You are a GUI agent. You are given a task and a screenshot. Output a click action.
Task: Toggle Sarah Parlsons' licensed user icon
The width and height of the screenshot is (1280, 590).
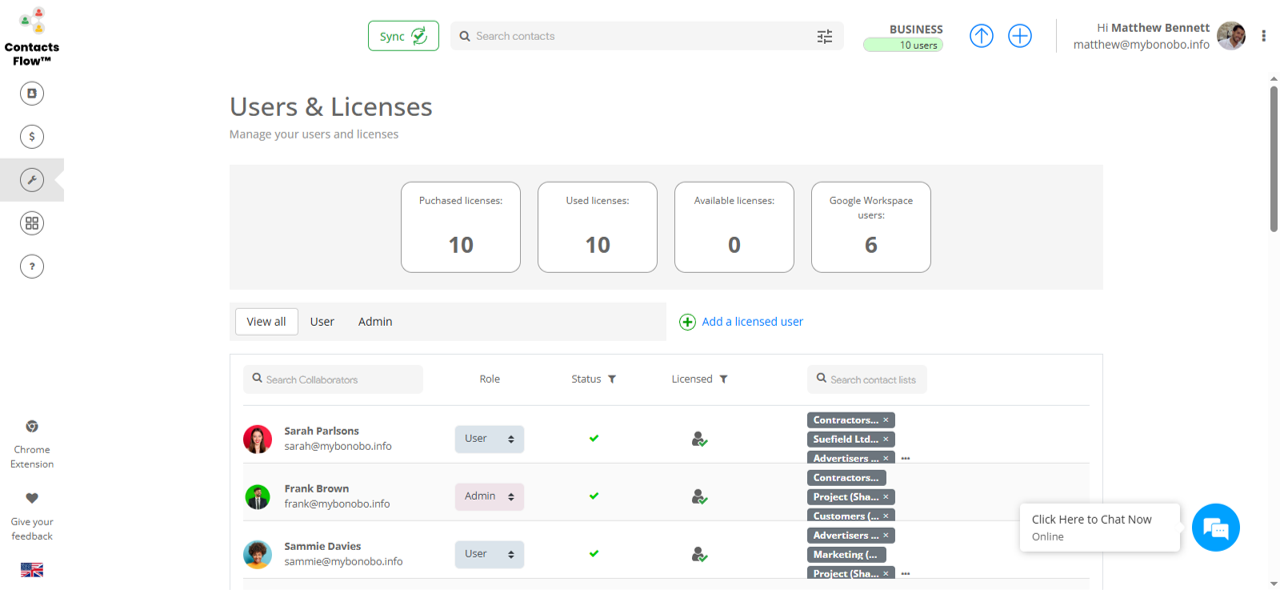[699, 439]
